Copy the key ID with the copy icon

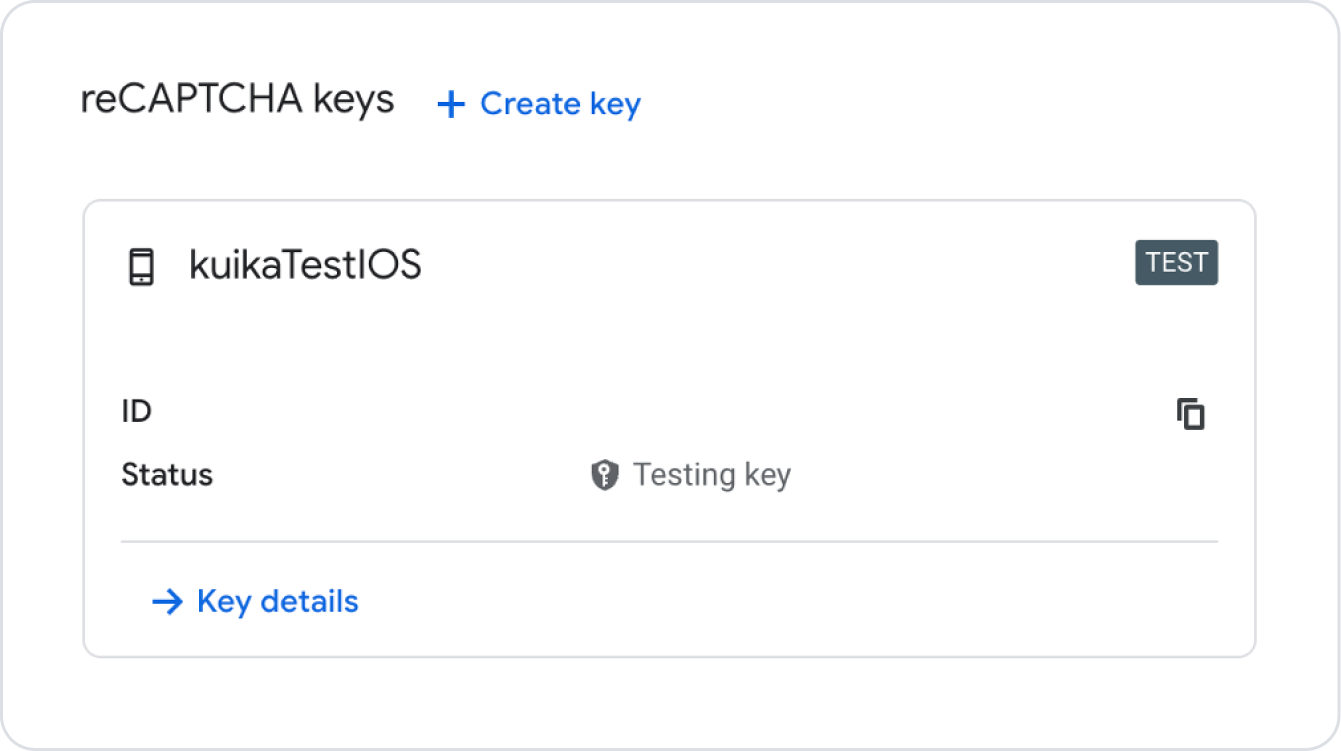(1190, 413)
